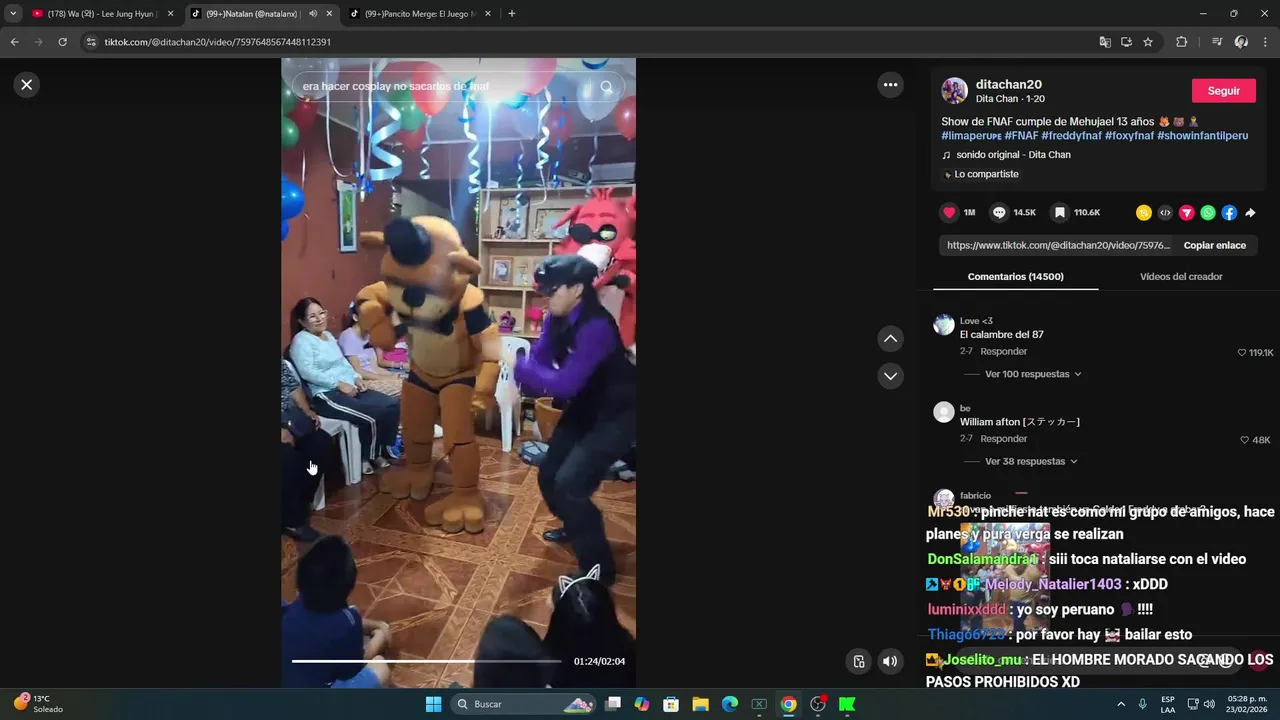Reply to El calambre del 87 comment

coord(1003,352)
